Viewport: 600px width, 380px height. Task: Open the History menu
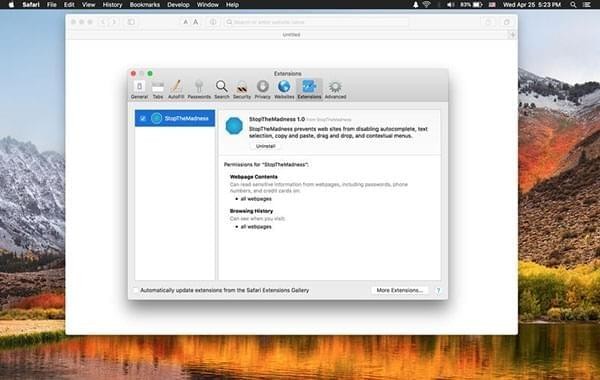[112, 5]
